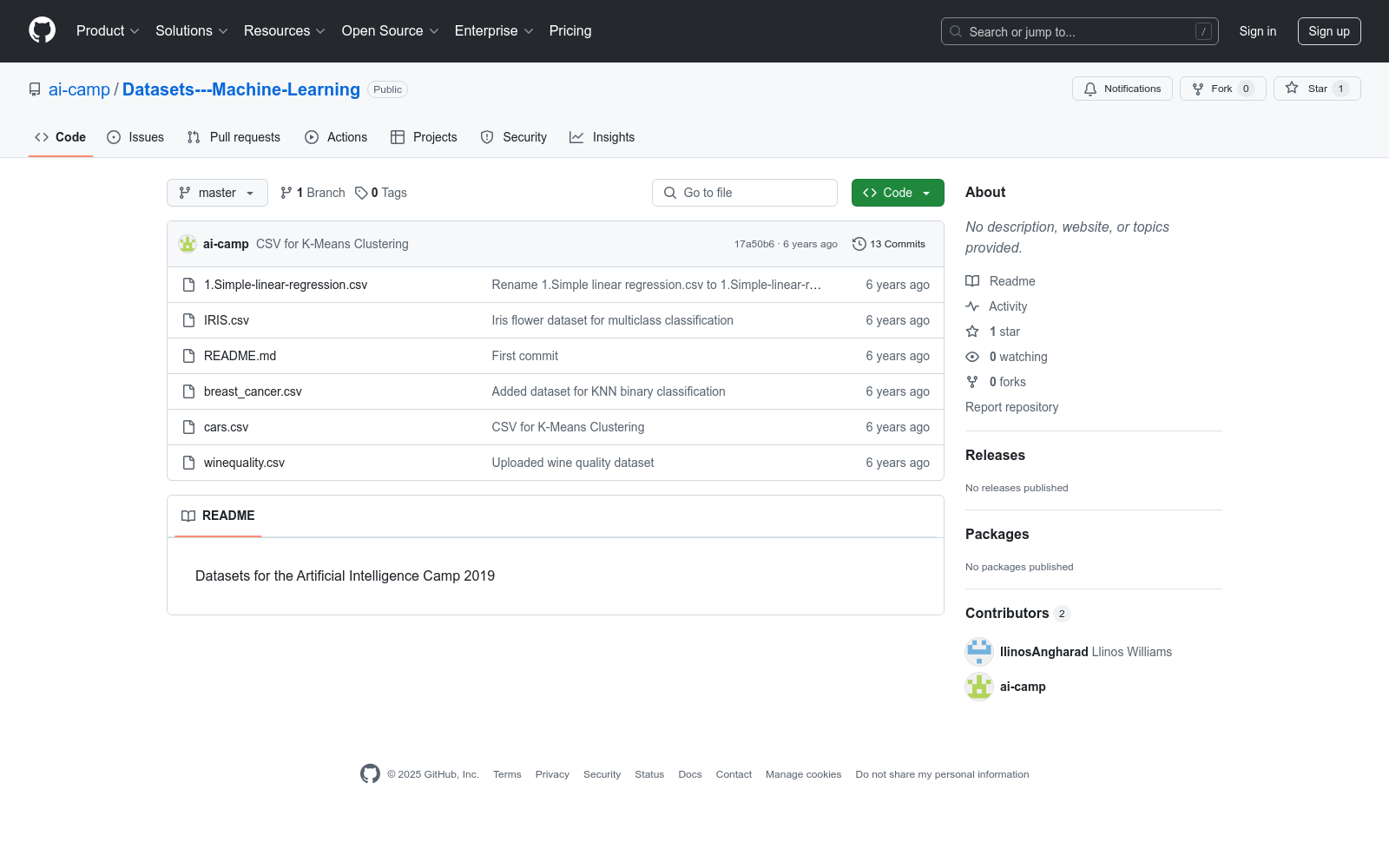Open the master branch dropdown
1389x868 pixels.
click(x=217, y=193)
